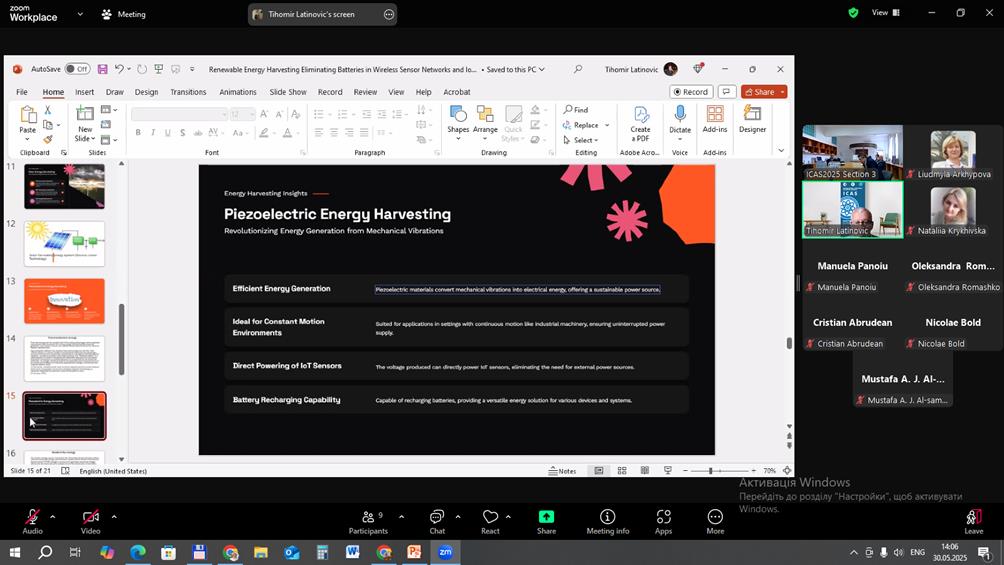This screenshot has width=1004, height=565.
Task: Open Video options arrow in Zoom
Action: click(114, 516)
